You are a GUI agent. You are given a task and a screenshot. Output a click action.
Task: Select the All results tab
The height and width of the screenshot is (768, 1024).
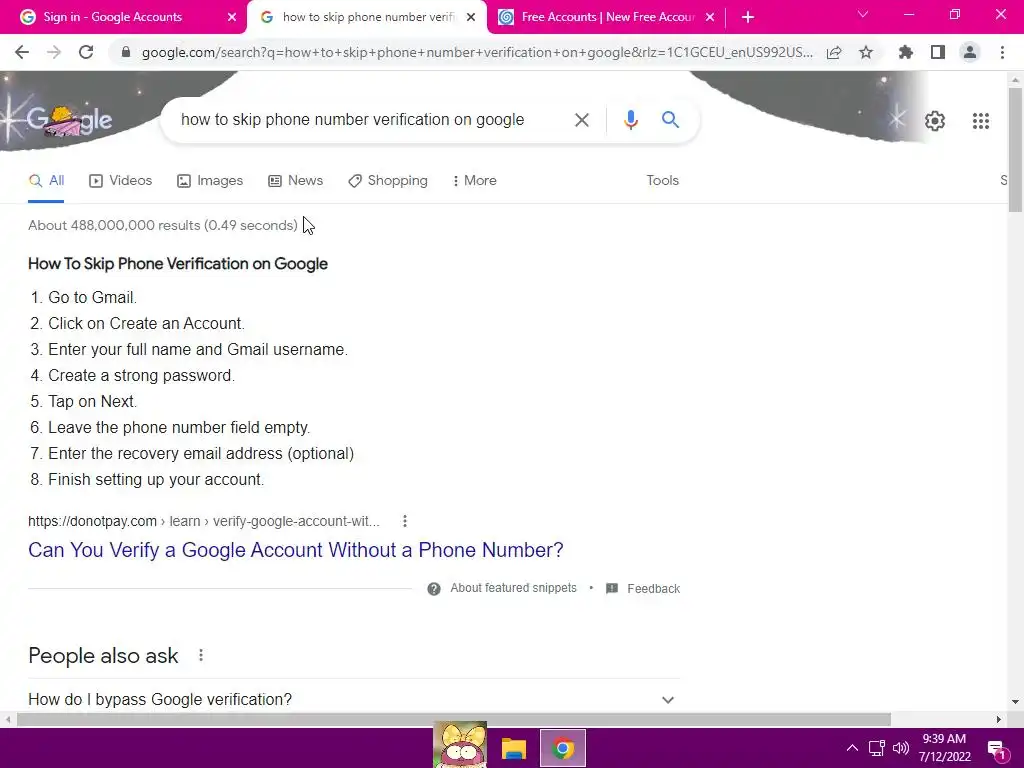[46, 181]
